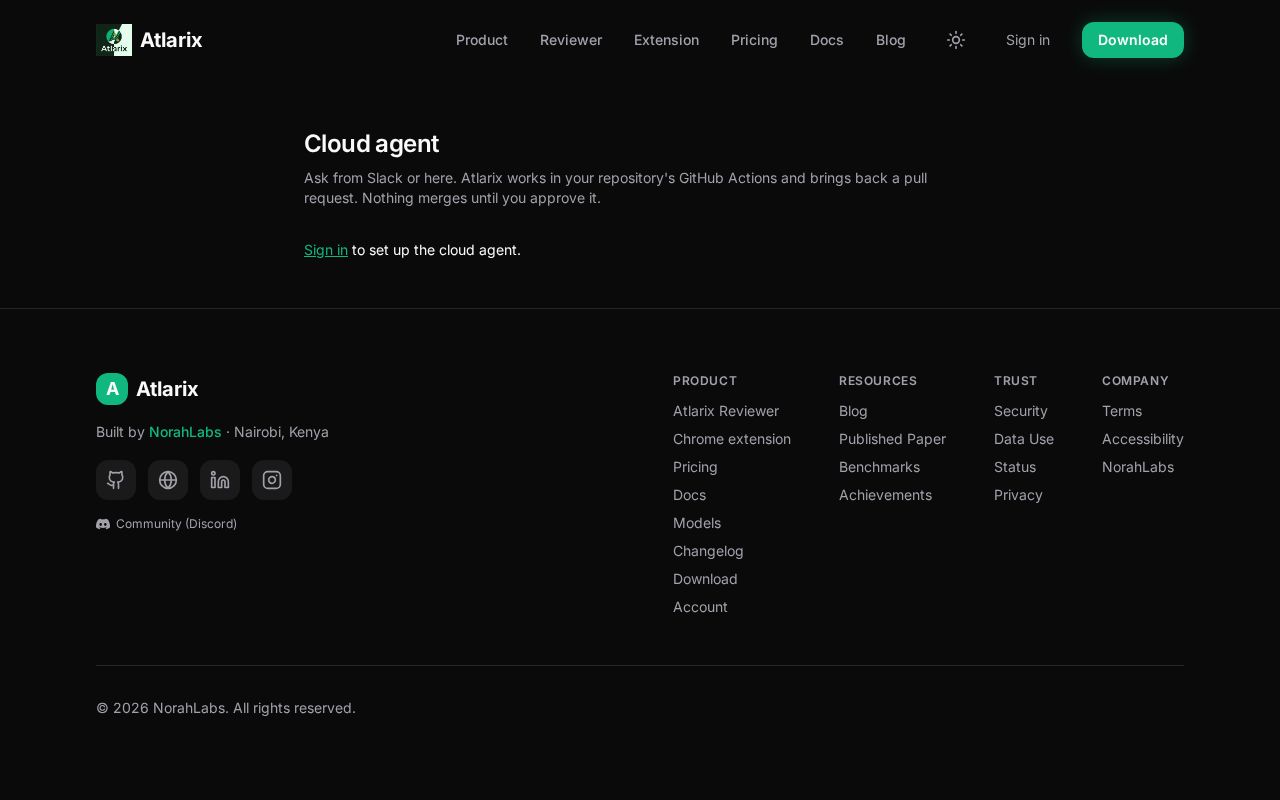The height and width of the screenshot is (800, 1280).
Task: Click the green A logo in footer
Action: pyautogui.click(x=112, y=389)
